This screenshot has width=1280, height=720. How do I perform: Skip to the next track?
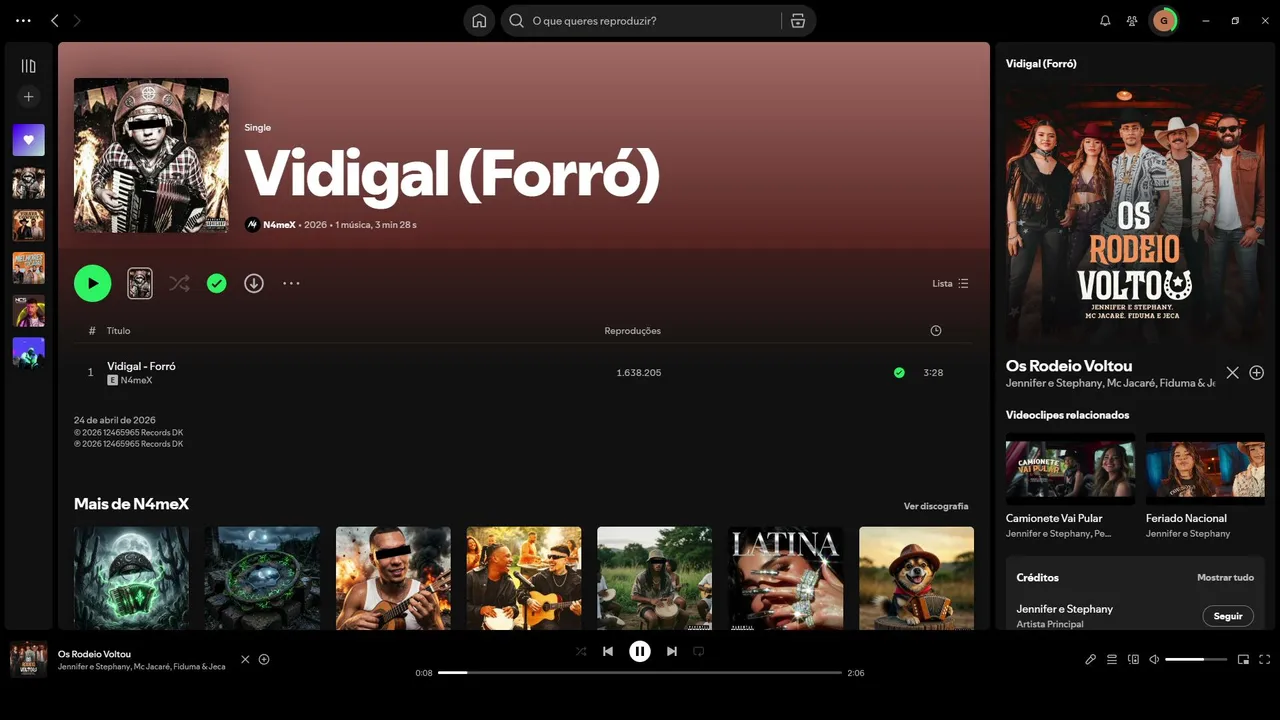[672, 651]
